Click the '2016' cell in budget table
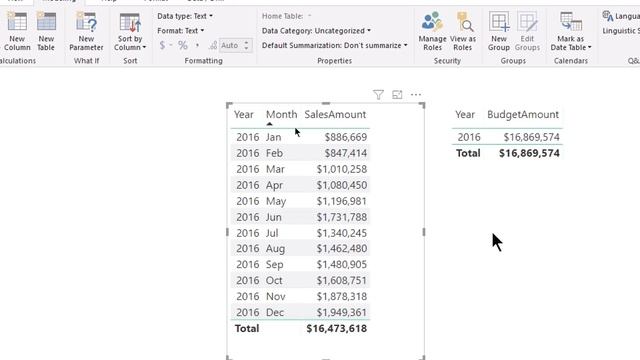The image size is (640, 360). [x=469, y=137]
